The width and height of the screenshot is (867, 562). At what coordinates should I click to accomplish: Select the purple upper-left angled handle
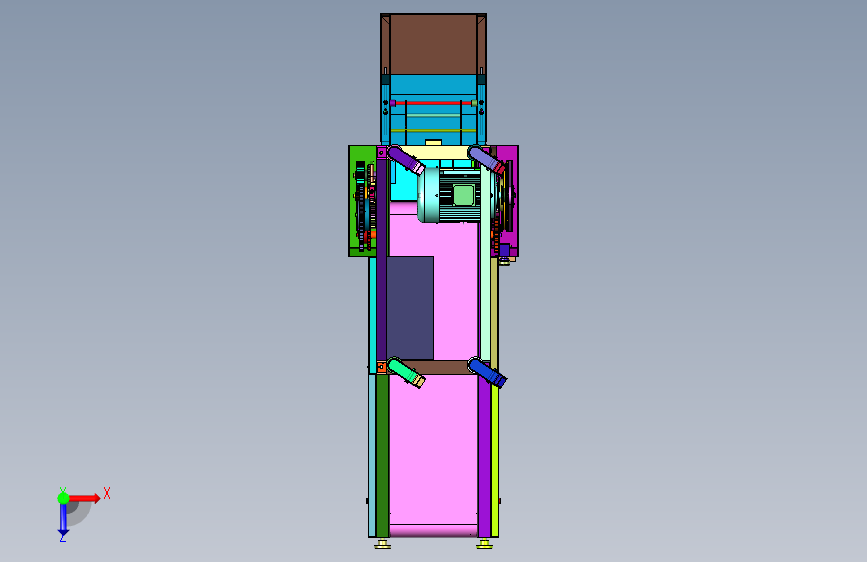point(406,160)
